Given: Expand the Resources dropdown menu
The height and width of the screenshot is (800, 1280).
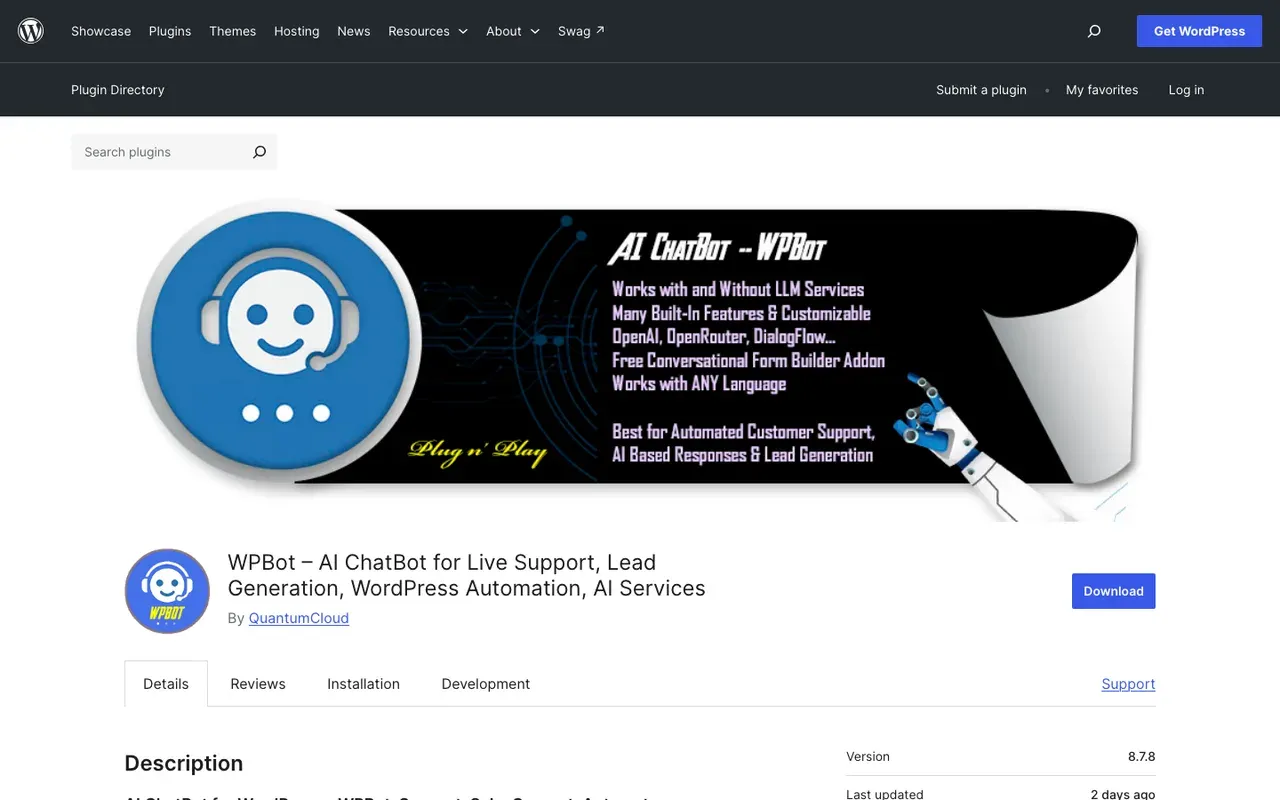Looking at the screenshot, I should [428, 31].
